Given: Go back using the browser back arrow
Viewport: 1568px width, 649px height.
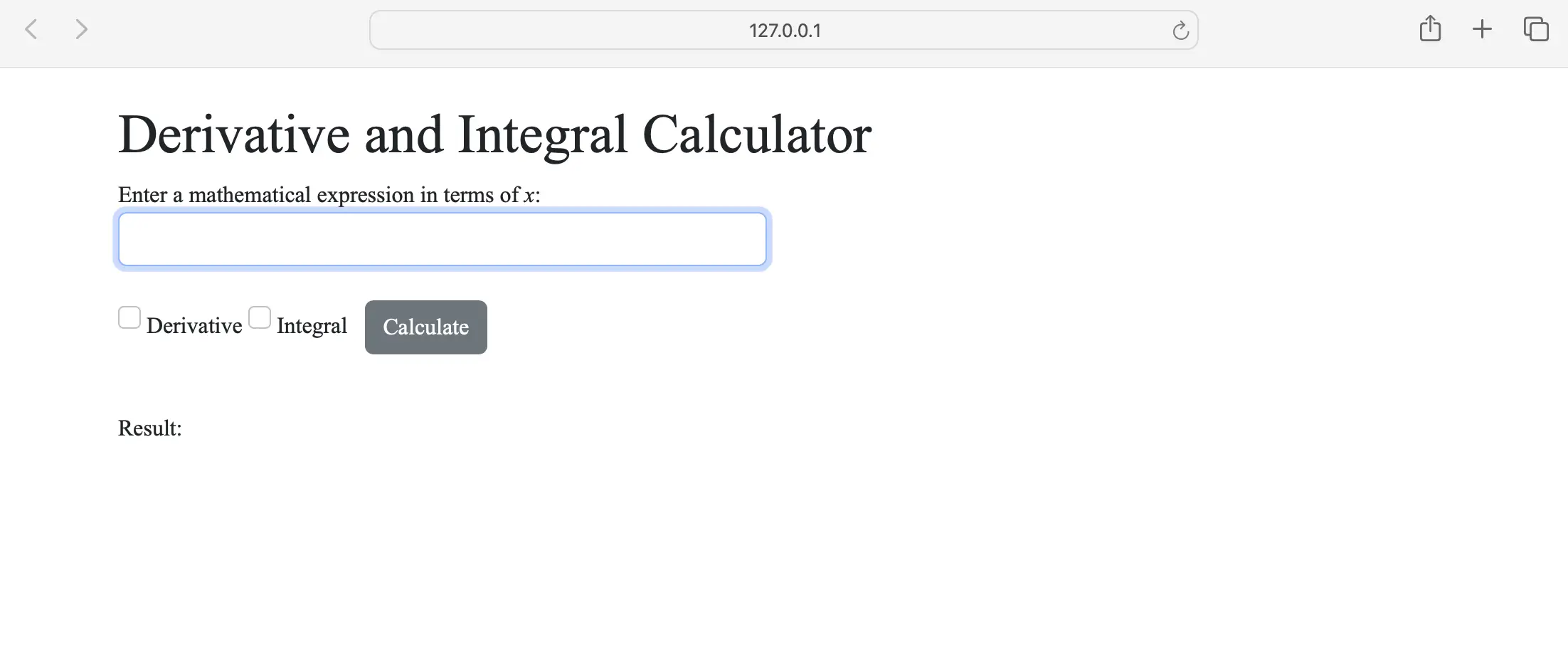Looking at the screenshot, I should (31, 30).
